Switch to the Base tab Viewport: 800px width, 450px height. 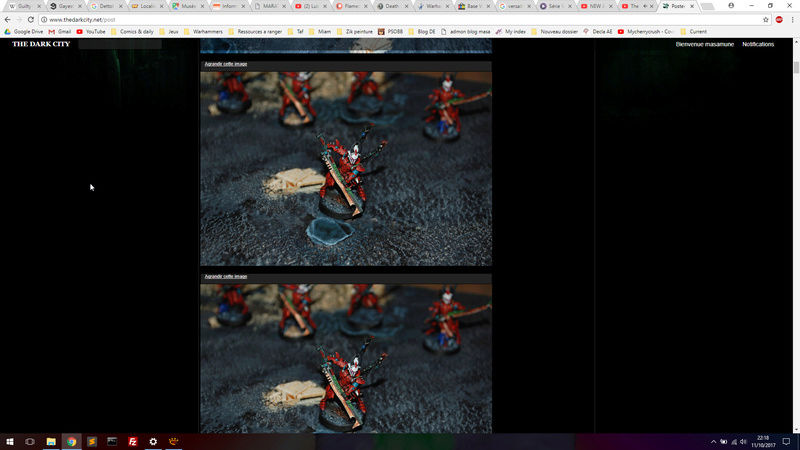[x=473, y=6]
